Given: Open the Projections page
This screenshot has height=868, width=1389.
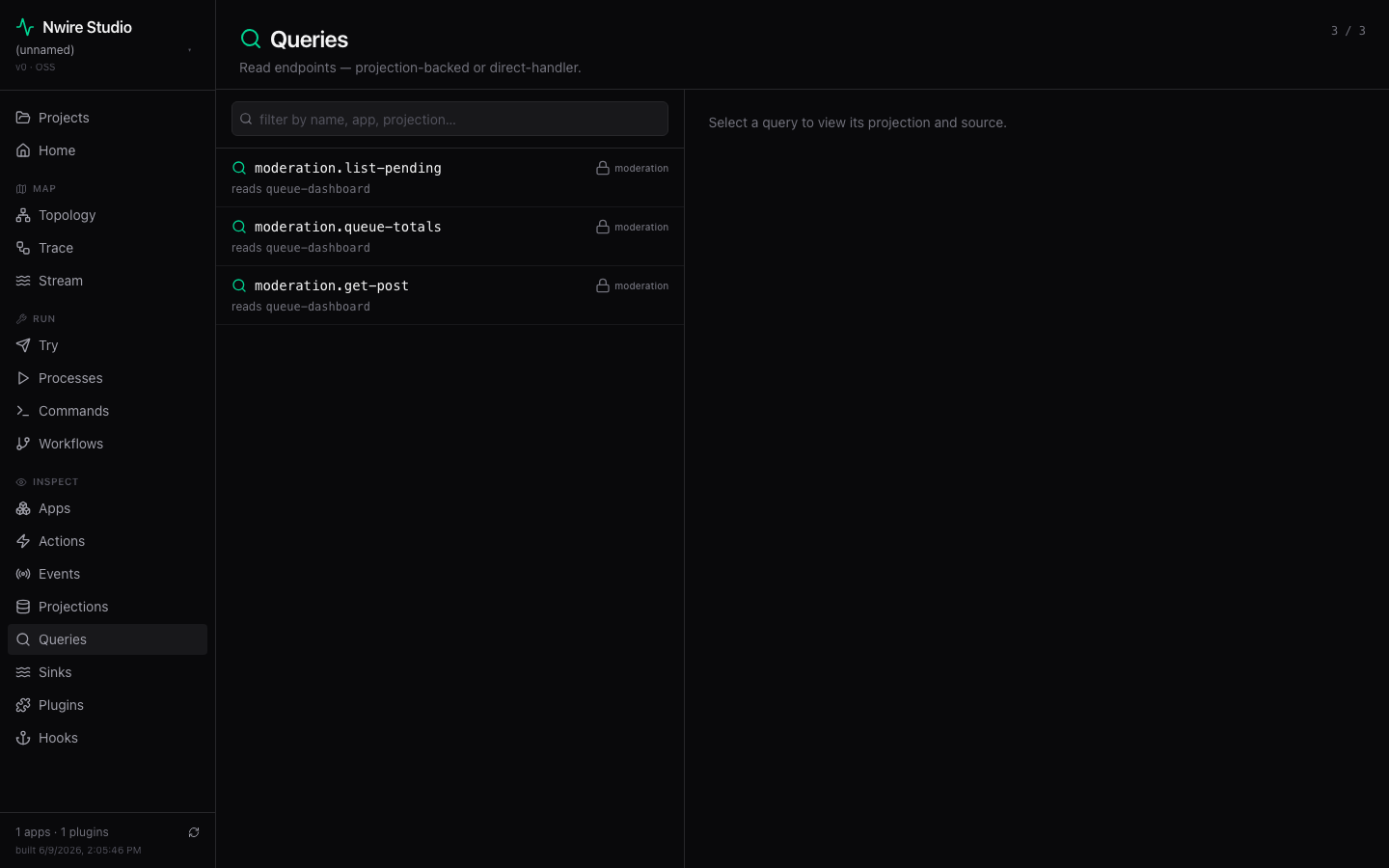Looking at the screenshot, I should coord(107,607).
